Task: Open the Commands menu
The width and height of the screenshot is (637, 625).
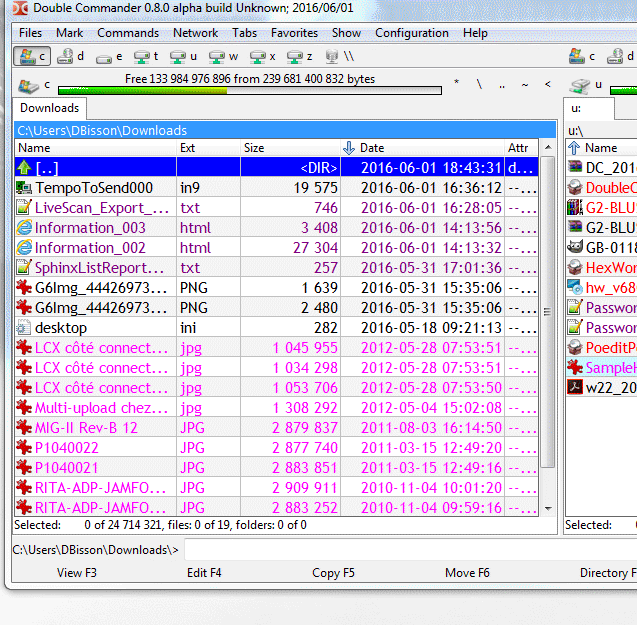Action: coord(128,33)
